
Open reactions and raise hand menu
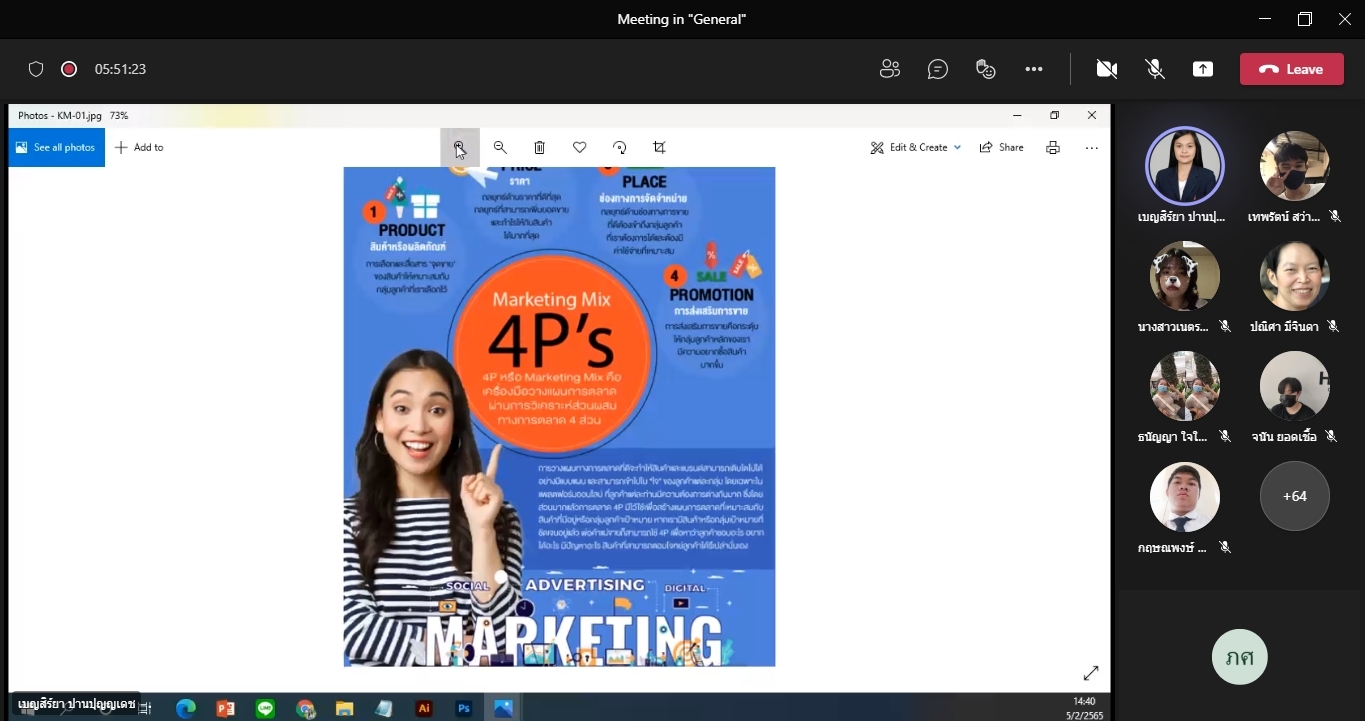pos(986,69)
